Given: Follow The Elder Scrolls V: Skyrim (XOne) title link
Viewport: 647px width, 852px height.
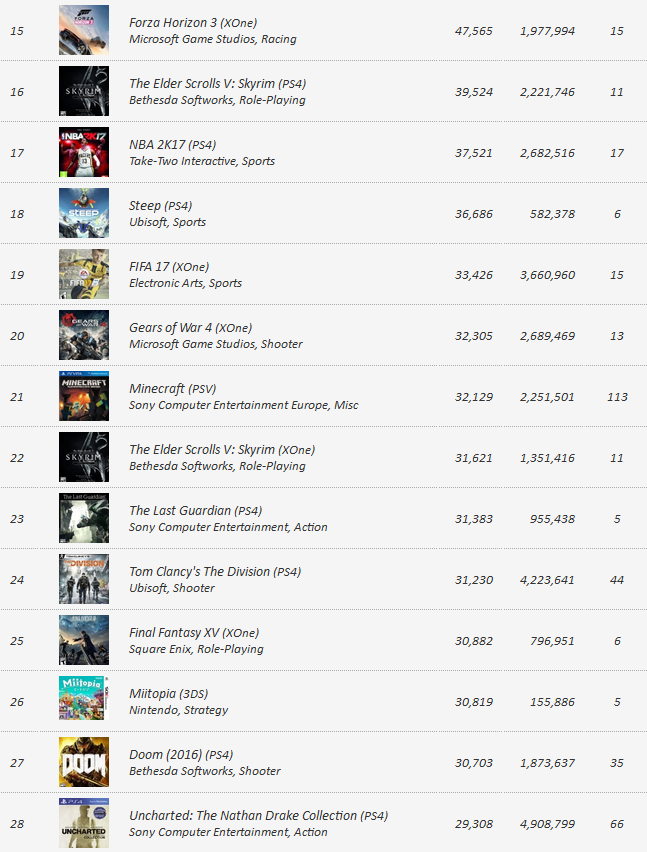Looking at the screenshot, I should click(222, 450).
